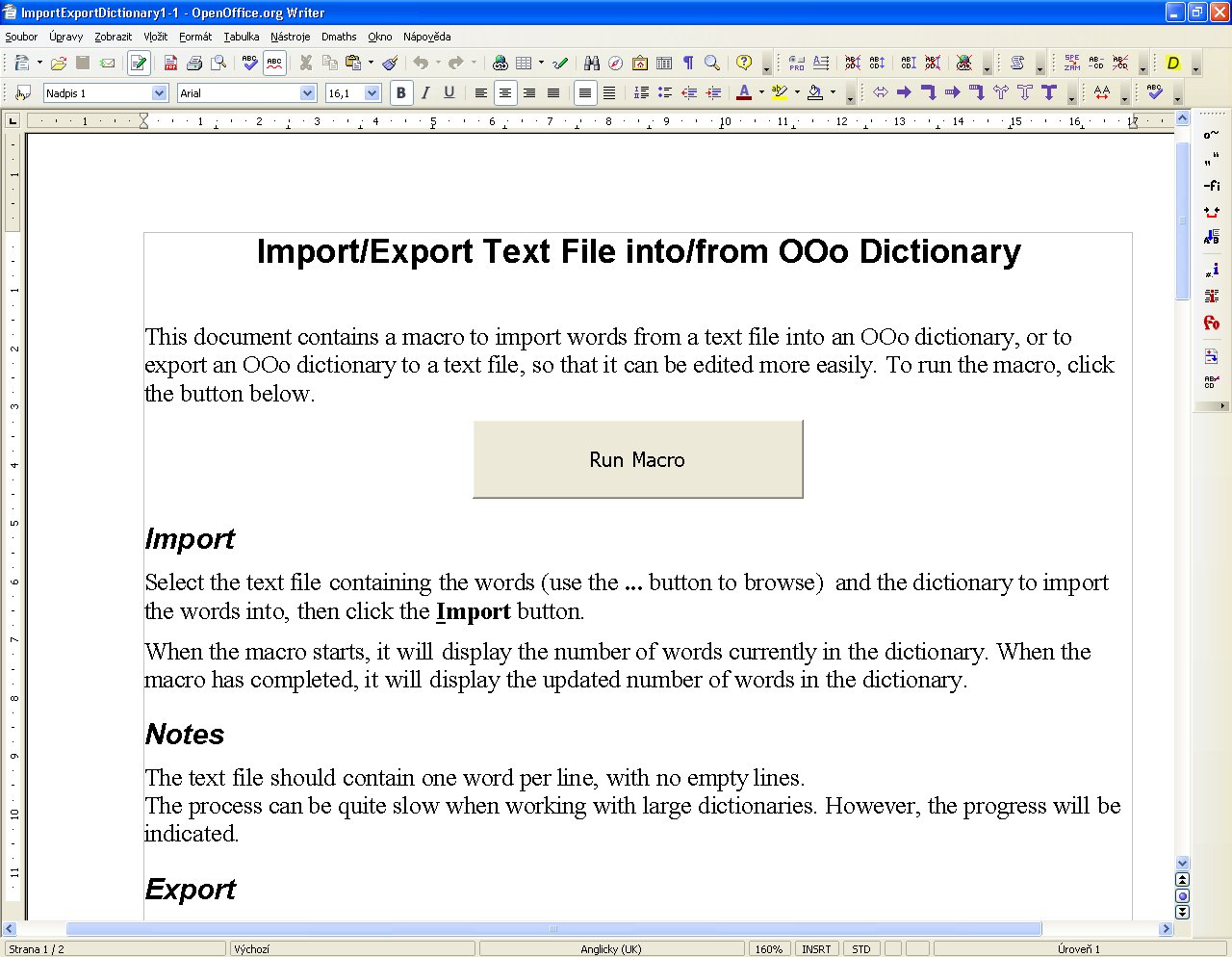The image size is (1232, 957).
Task: Open the Gallery icon
Action: [x=640, y=63]
